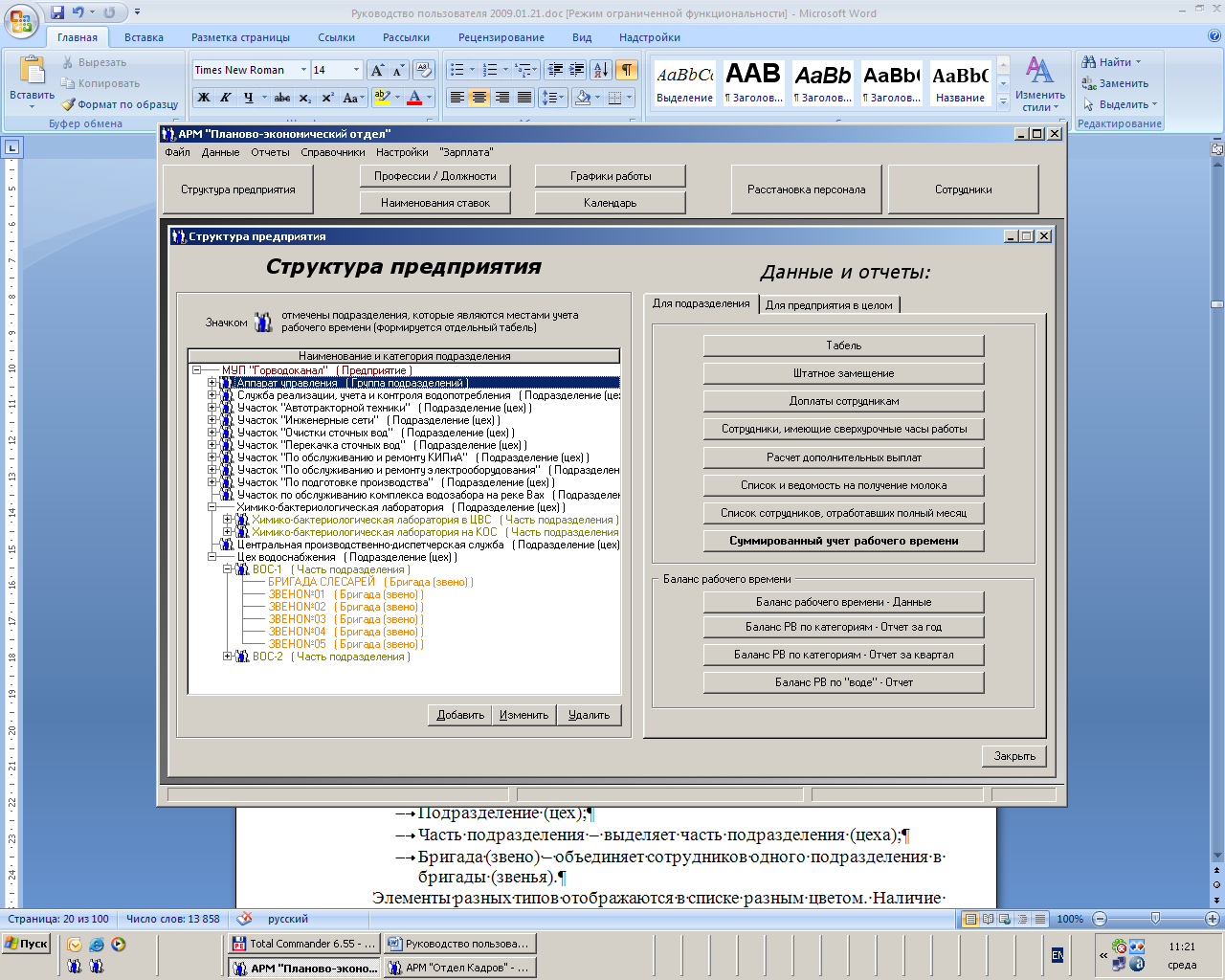Click the Удалить button
Image resolution: width=1225 pixels, height=980 pixels.
(589, 715)
